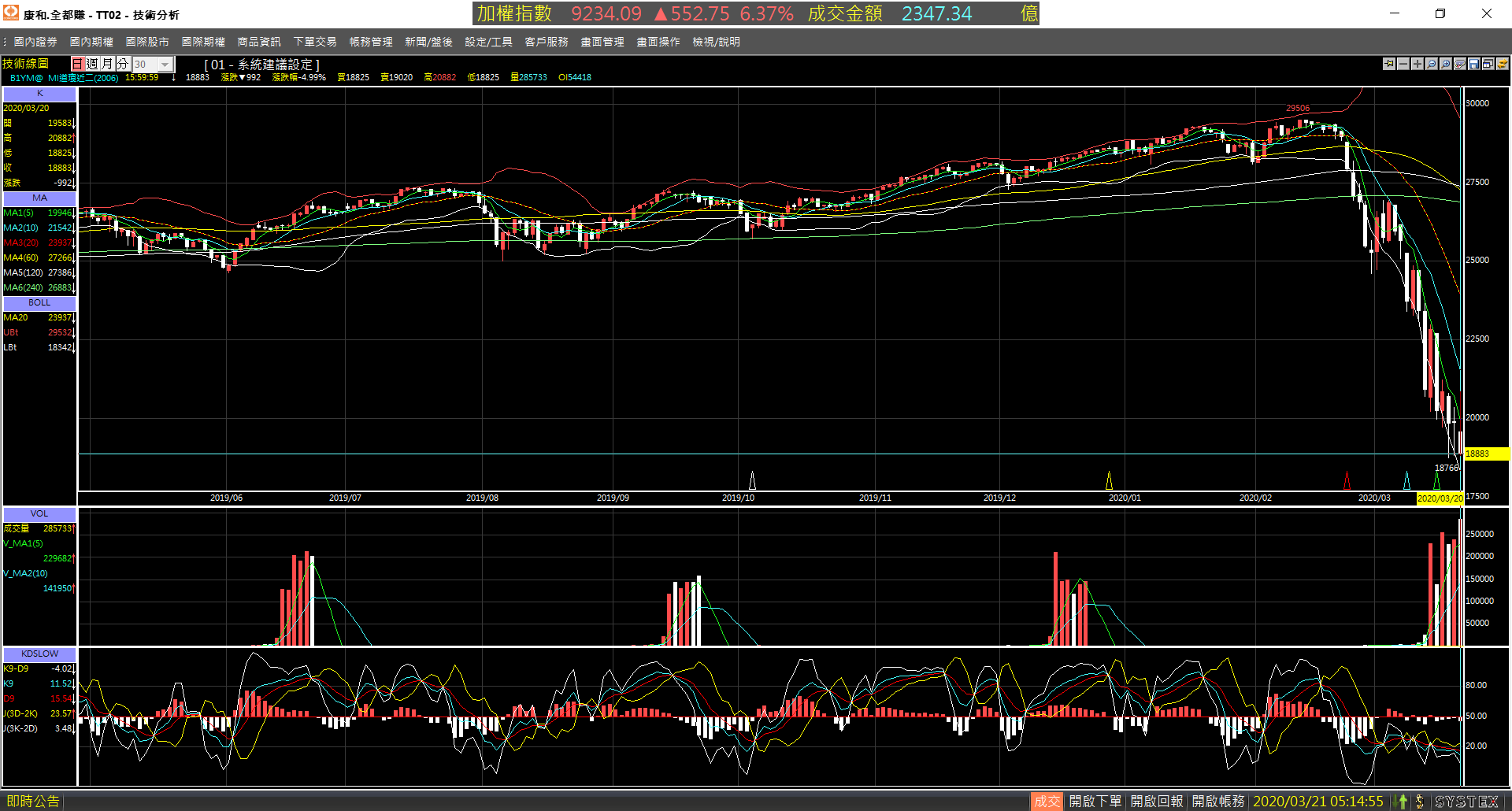Select the eraser tool icon
Image resolution: width=1512 pixels, height=811 pixels.
[1460, 64]
